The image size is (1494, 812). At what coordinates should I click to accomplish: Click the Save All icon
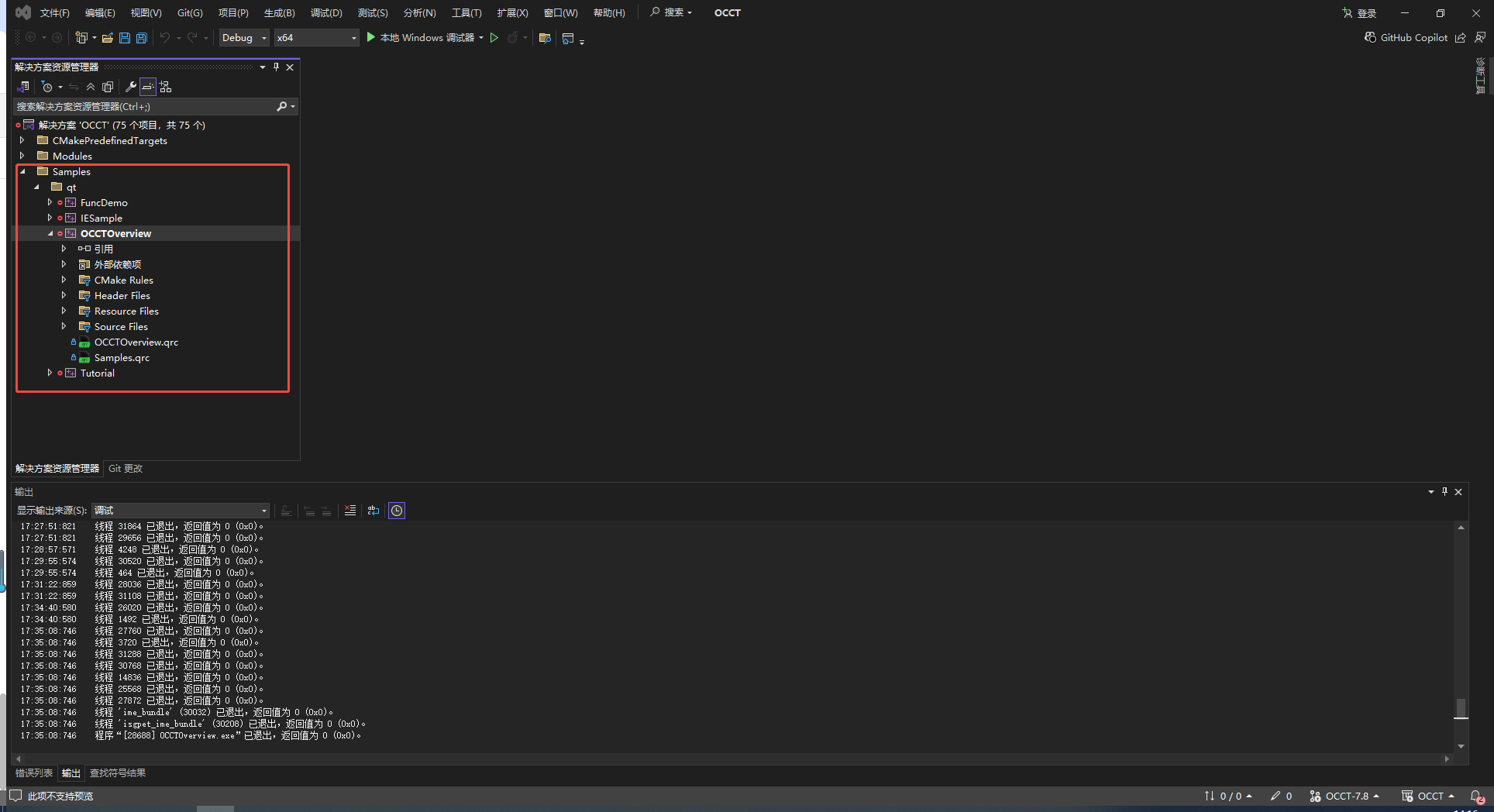coord(141,37)
